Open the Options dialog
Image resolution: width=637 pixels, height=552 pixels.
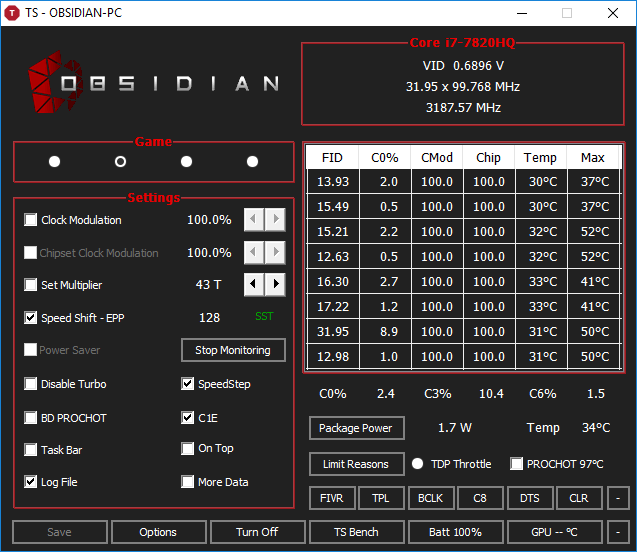(x=158, y=532)
